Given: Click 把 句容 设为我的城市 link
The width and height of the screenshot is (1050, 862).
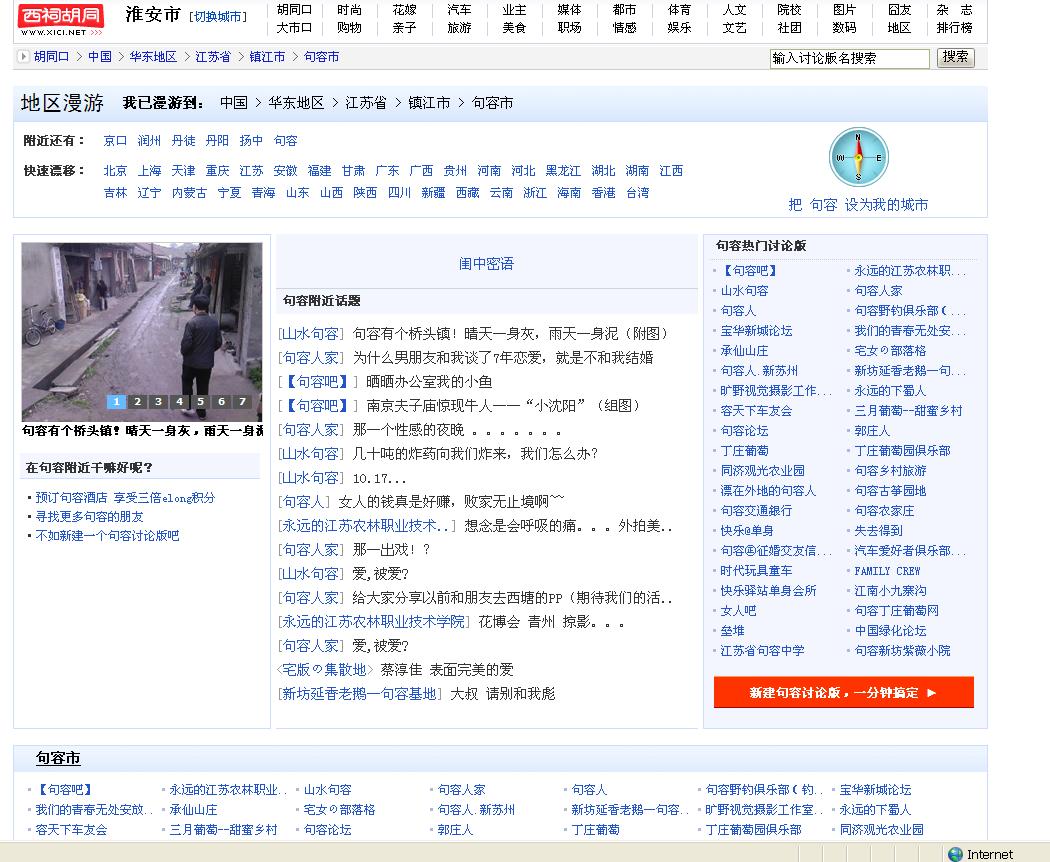Looking at the screenshot, I should (x=858, y=205).
